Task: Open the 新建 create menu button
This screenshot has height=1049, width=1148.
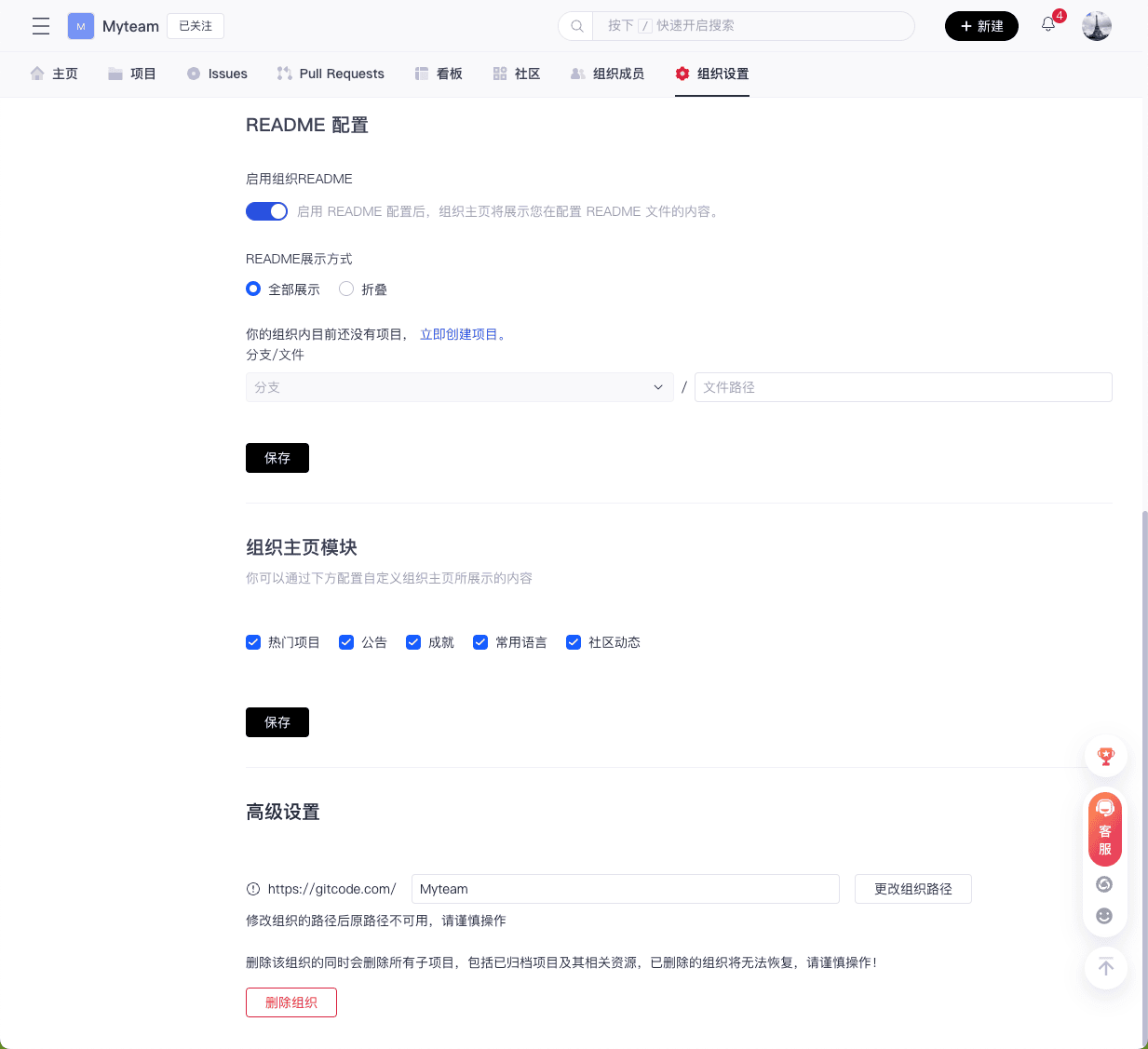Action: [x=981, y=26]
